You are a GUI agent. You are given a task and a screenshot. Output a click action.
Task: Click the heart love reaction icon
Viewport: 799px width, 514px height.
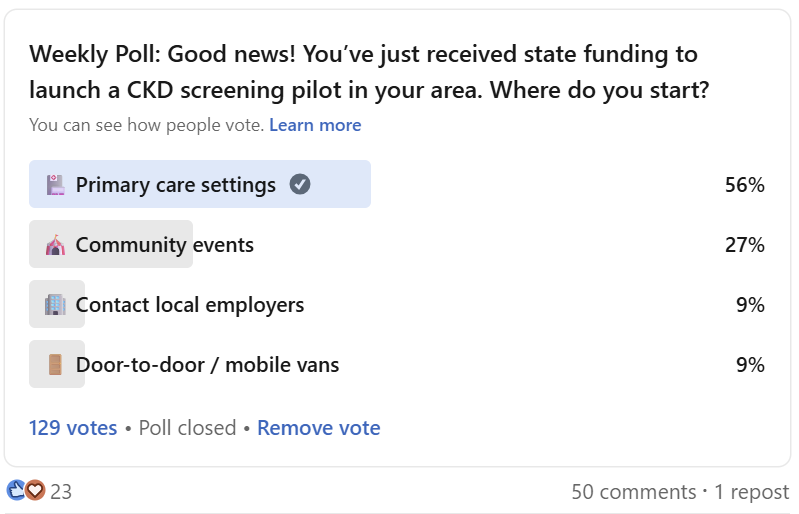(x=35, y=491)
